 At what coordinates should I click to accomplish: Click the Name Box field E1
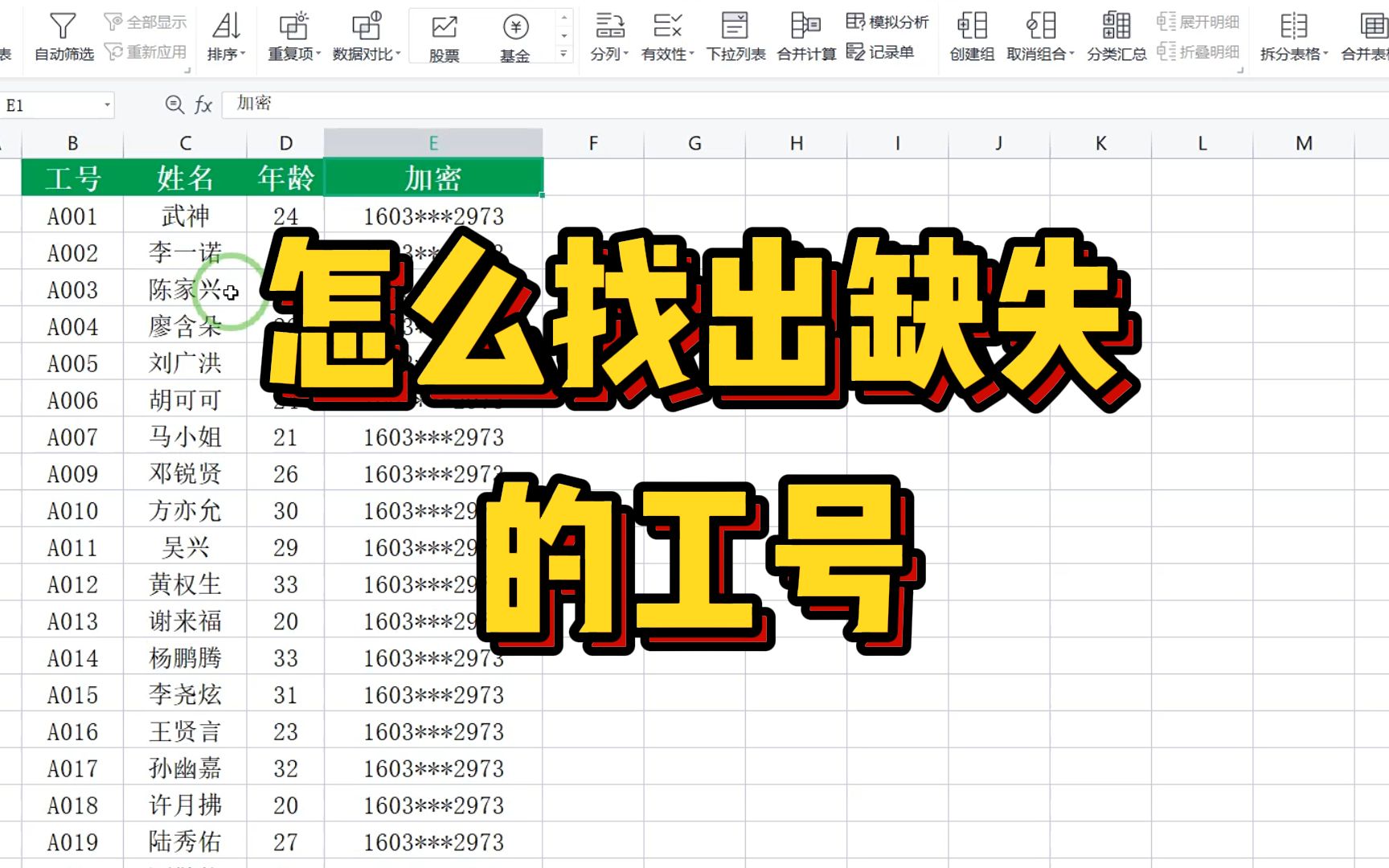pos(51,104)
